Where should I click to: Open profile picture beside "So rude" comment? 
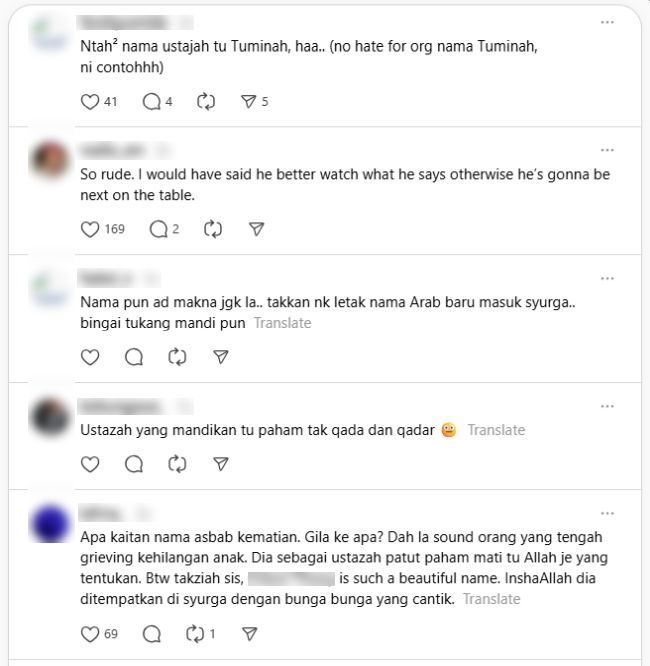50,160
